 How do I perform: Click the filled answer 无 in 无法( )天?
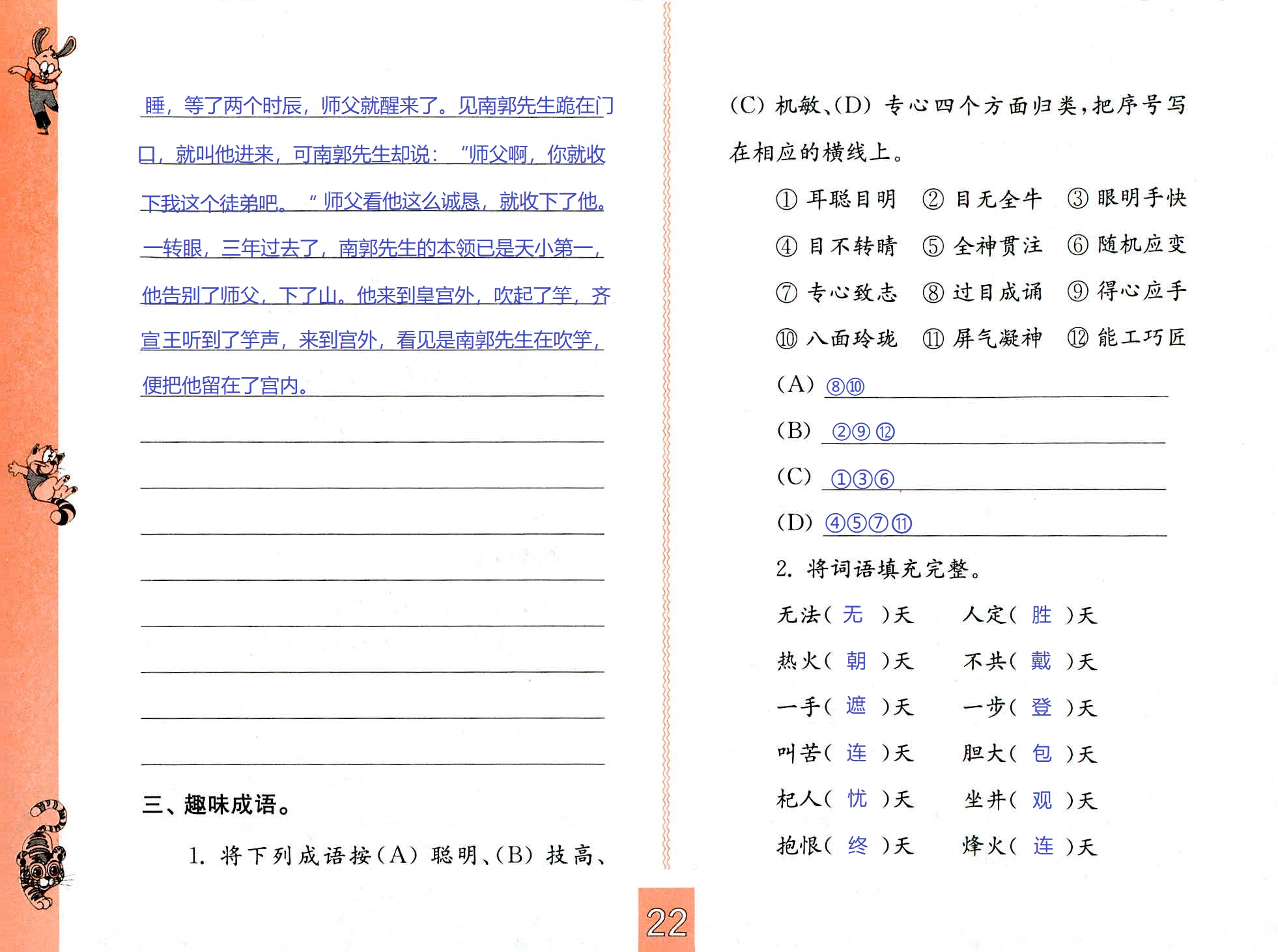tap(853, 614)
